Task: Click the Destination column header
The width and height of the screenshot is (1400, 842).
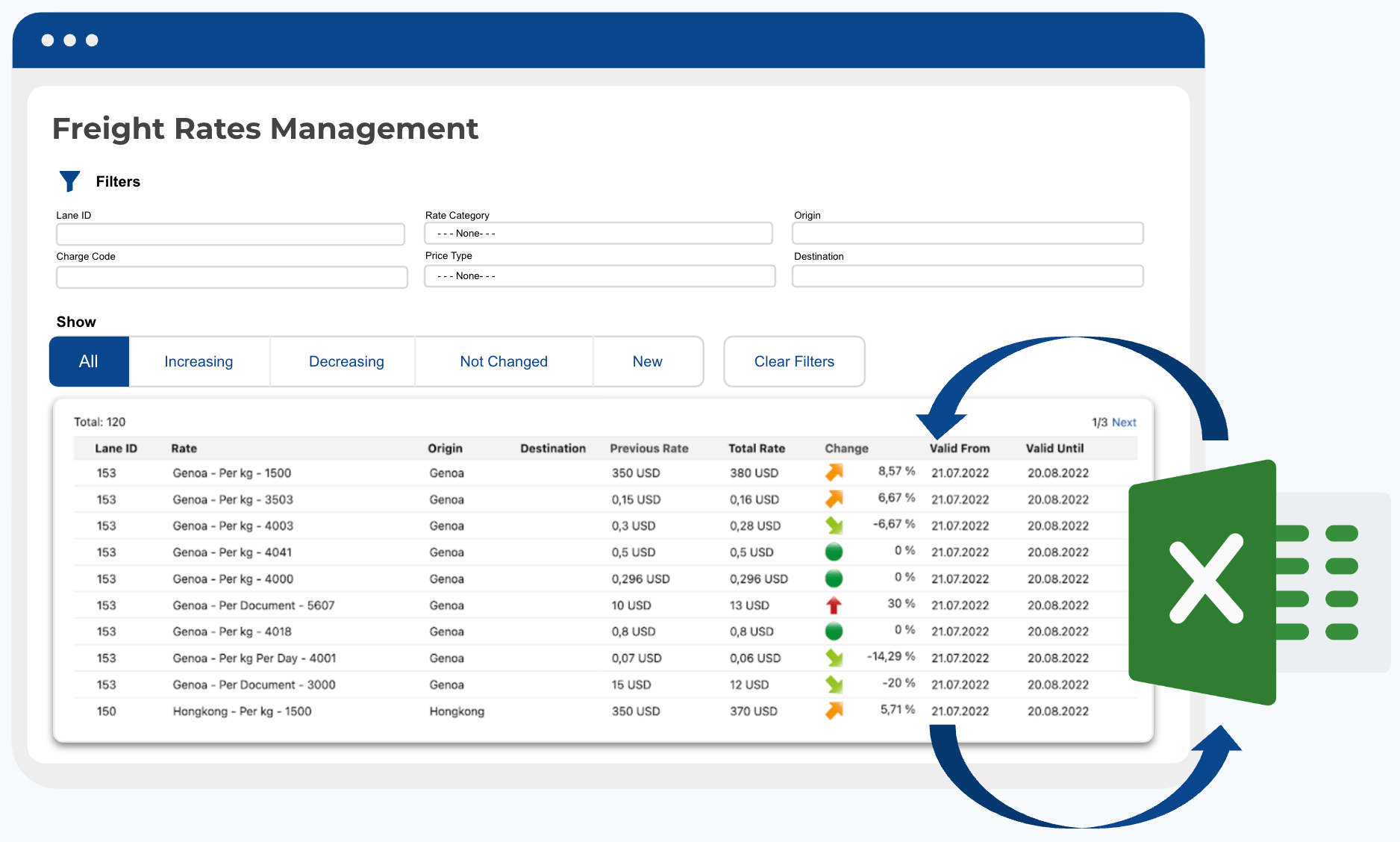Action: coord(553,449)
